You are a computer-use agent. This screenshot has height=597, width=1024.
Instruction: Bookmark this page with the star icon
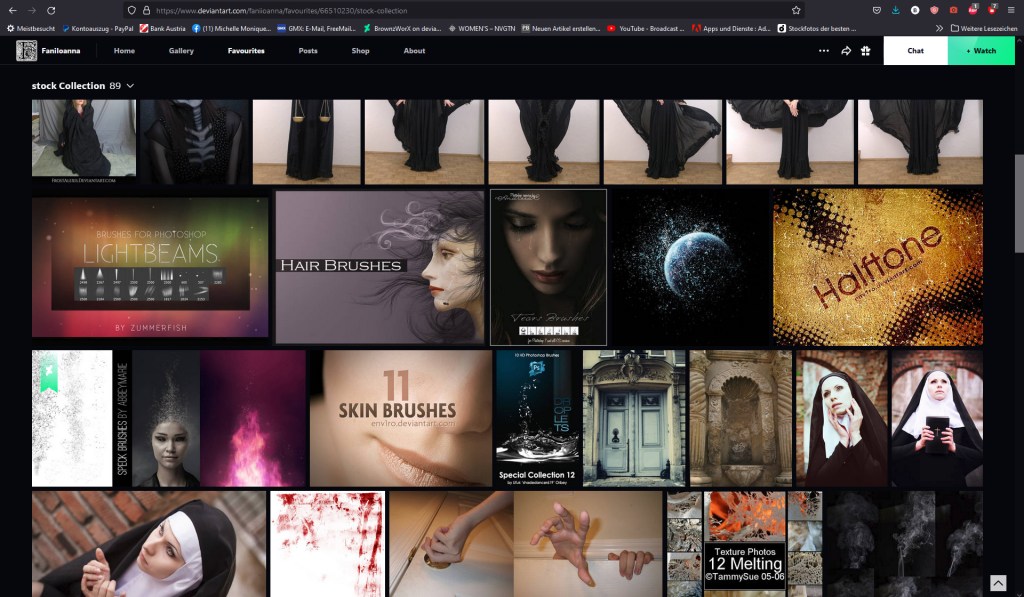pyautogui.click(x=796, y=10)
